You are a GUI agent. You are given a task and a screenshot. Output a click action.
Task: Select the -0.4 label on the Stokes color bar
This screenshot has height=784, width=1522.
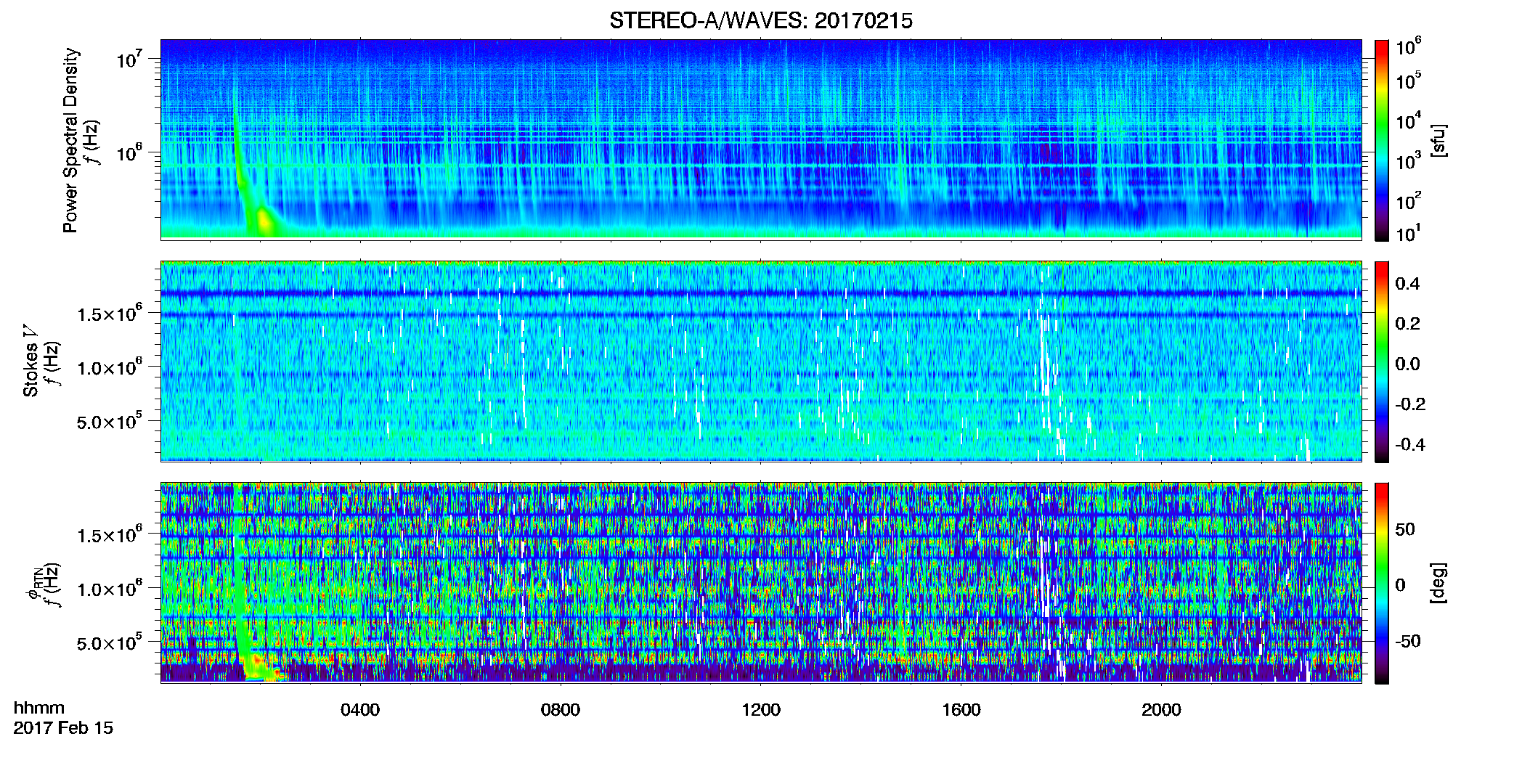click(x=1410, y=444)
